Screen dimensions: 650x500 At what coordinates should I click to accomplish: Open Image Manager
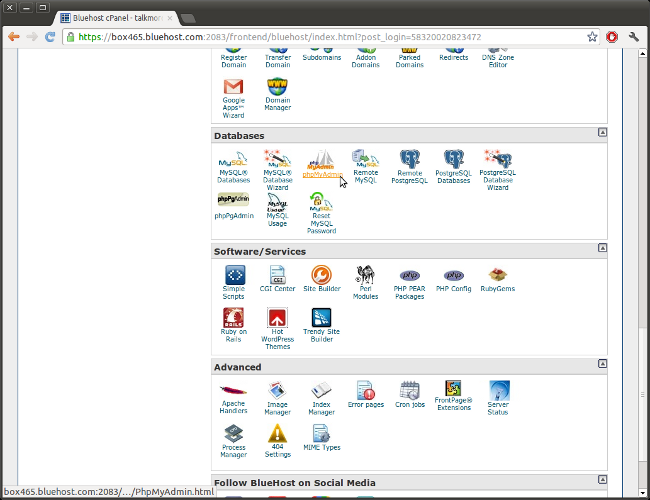277,398
